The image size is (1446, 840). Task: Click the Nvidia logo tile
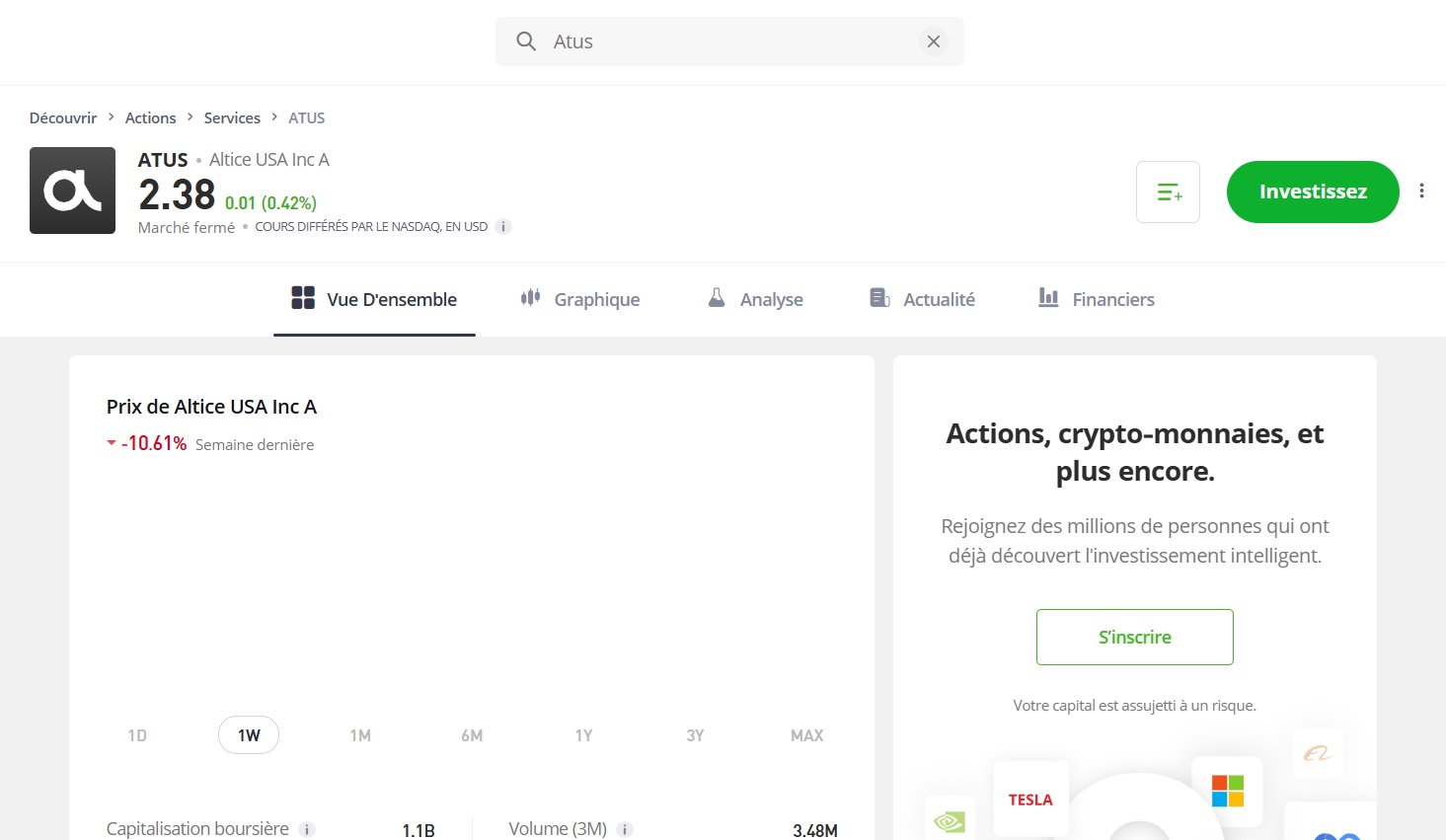950,820
